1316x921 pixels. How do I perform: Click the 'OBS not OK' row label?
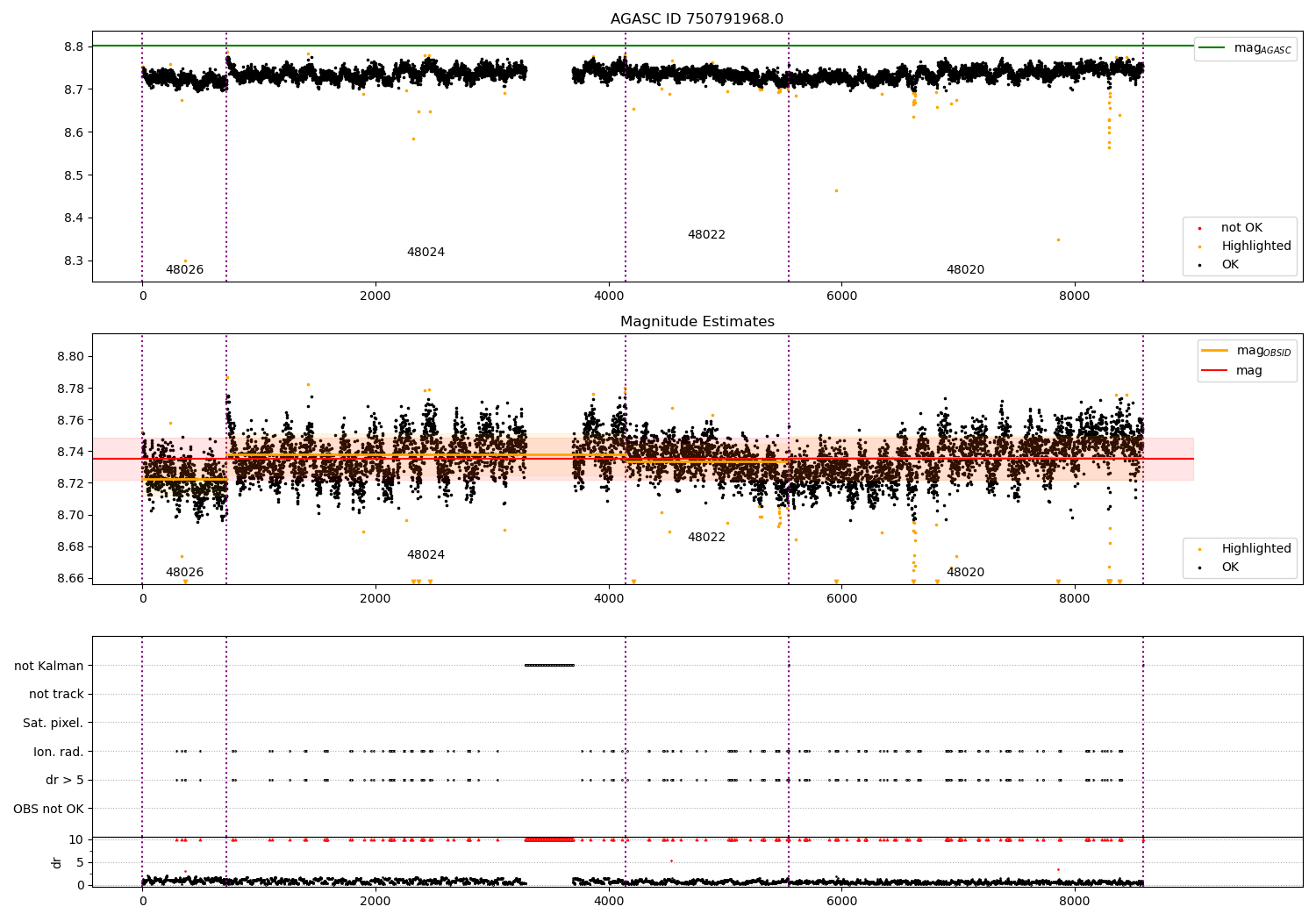pos(48,809)
